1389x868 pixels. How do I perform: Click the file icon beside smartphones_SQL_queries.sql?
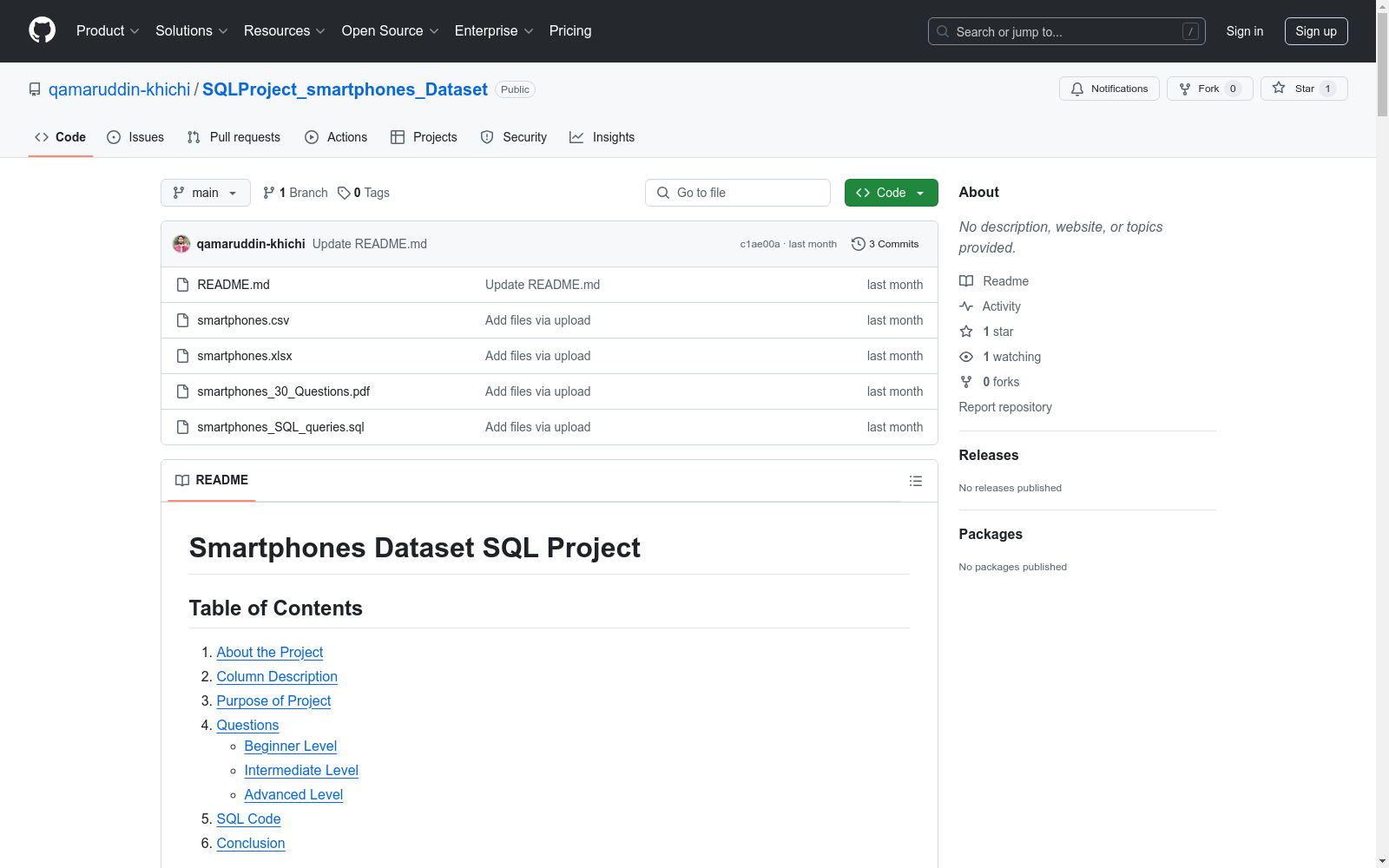(x=182, y=427)
